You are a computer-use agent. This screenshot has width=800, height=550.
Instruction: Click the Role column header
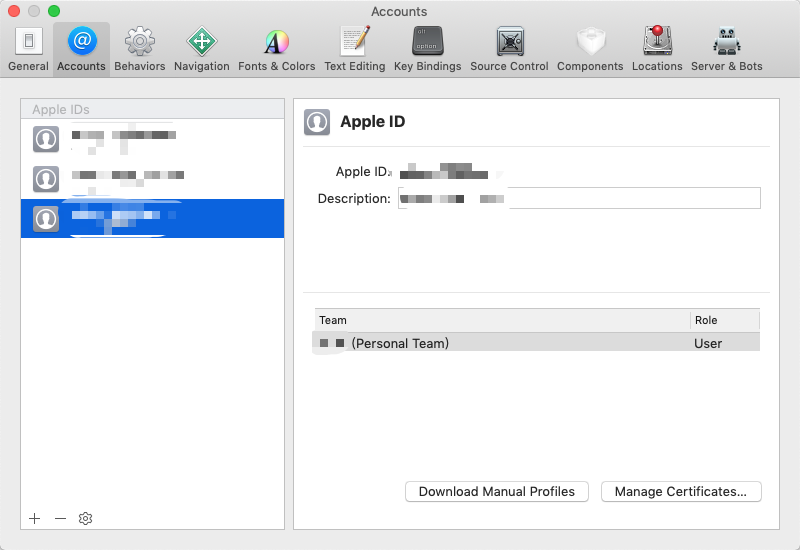click(x=724, y=320)
